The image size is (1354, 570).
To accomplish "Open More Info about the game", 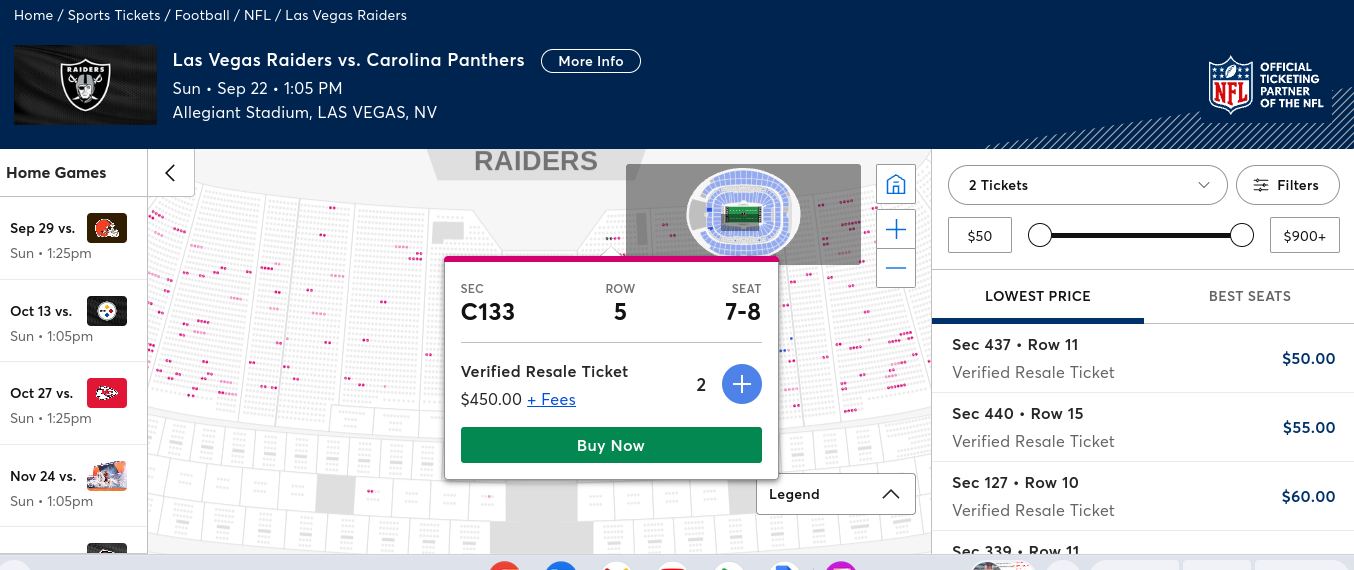I will [x=591, y=61].
